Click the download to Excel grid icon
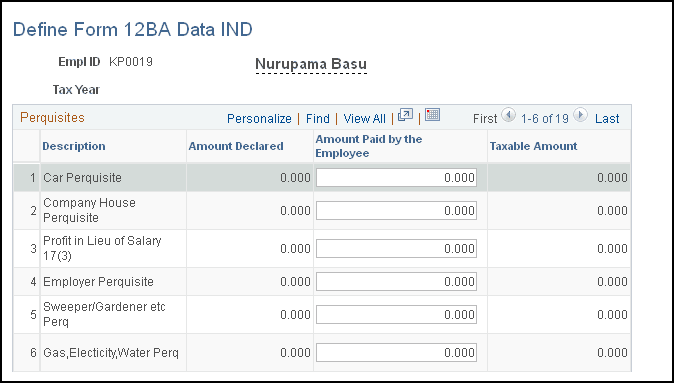This screenshot has width=674, height=383. click(x=432, y=115)
